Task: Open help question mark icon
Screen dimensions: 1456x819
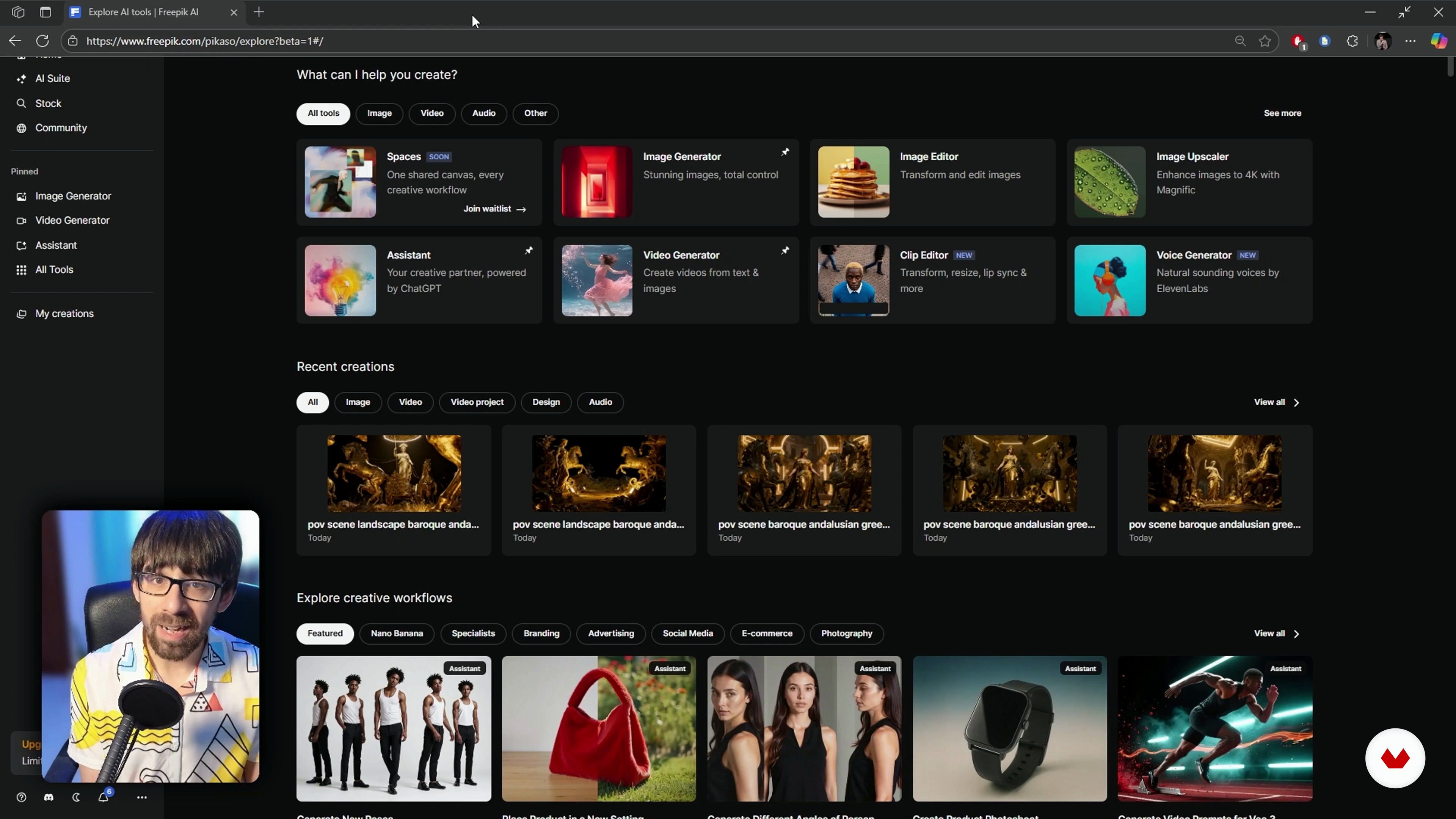Action: click(x=22, y=797)
